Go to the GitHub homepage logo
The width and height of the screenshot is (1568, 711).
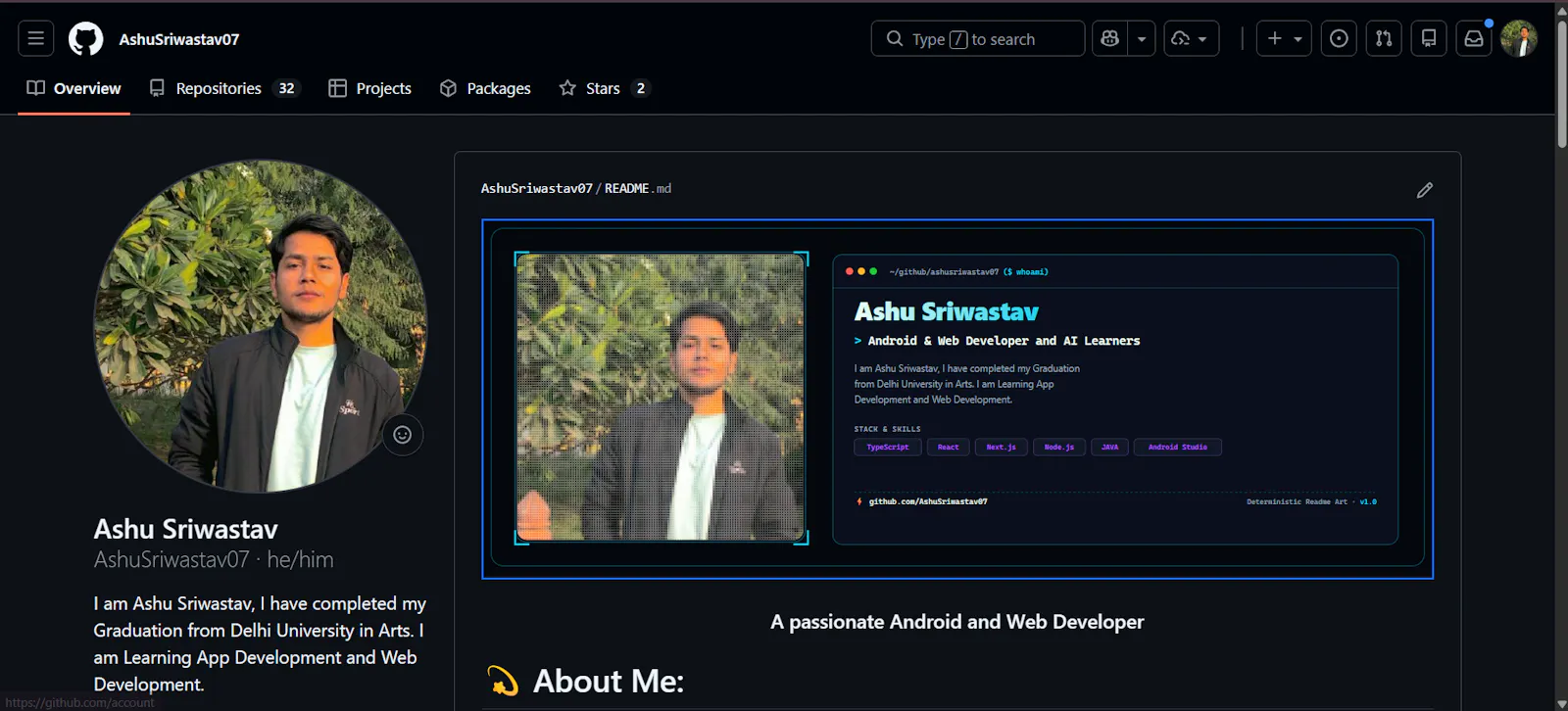(x=86, y=39)
